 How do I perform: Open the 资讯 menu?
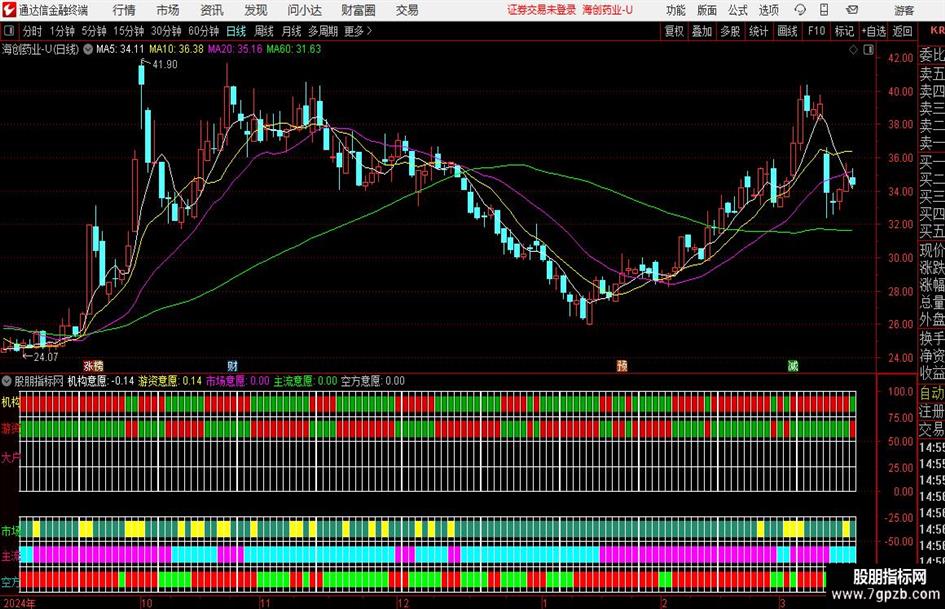[212, 10]
